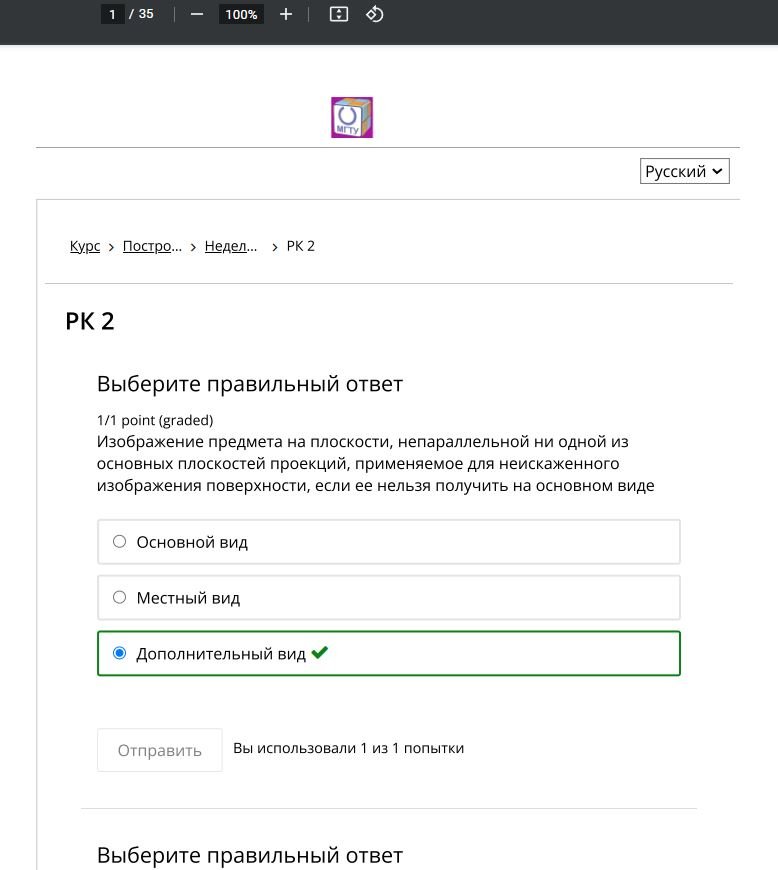This screenshot has width=778, height=870.
Task: Open the Русский language dropdown
Action: [685, 172]
